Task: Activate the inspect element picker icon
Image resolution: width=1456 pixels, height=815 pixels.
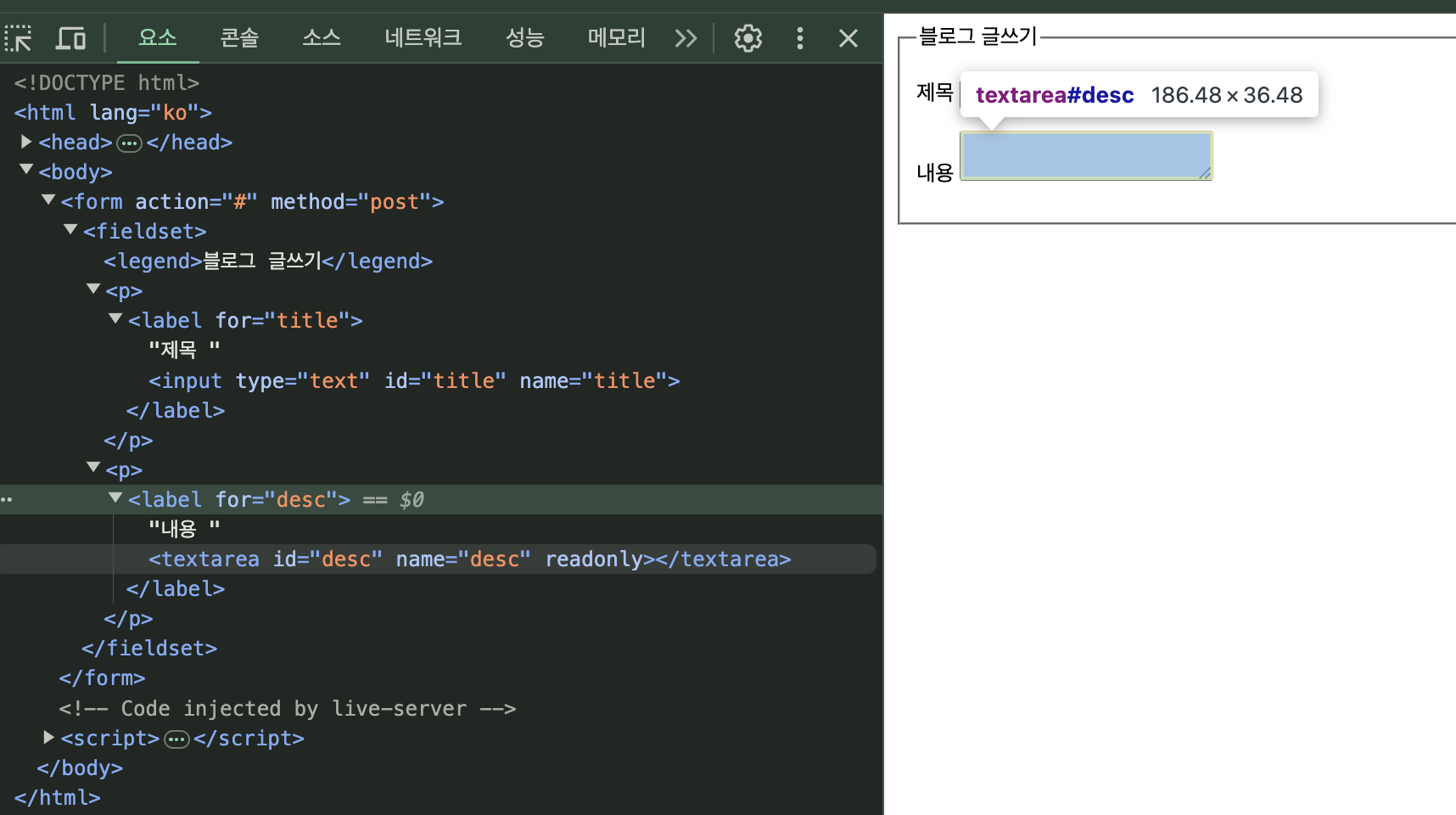Action: (18, 38)
